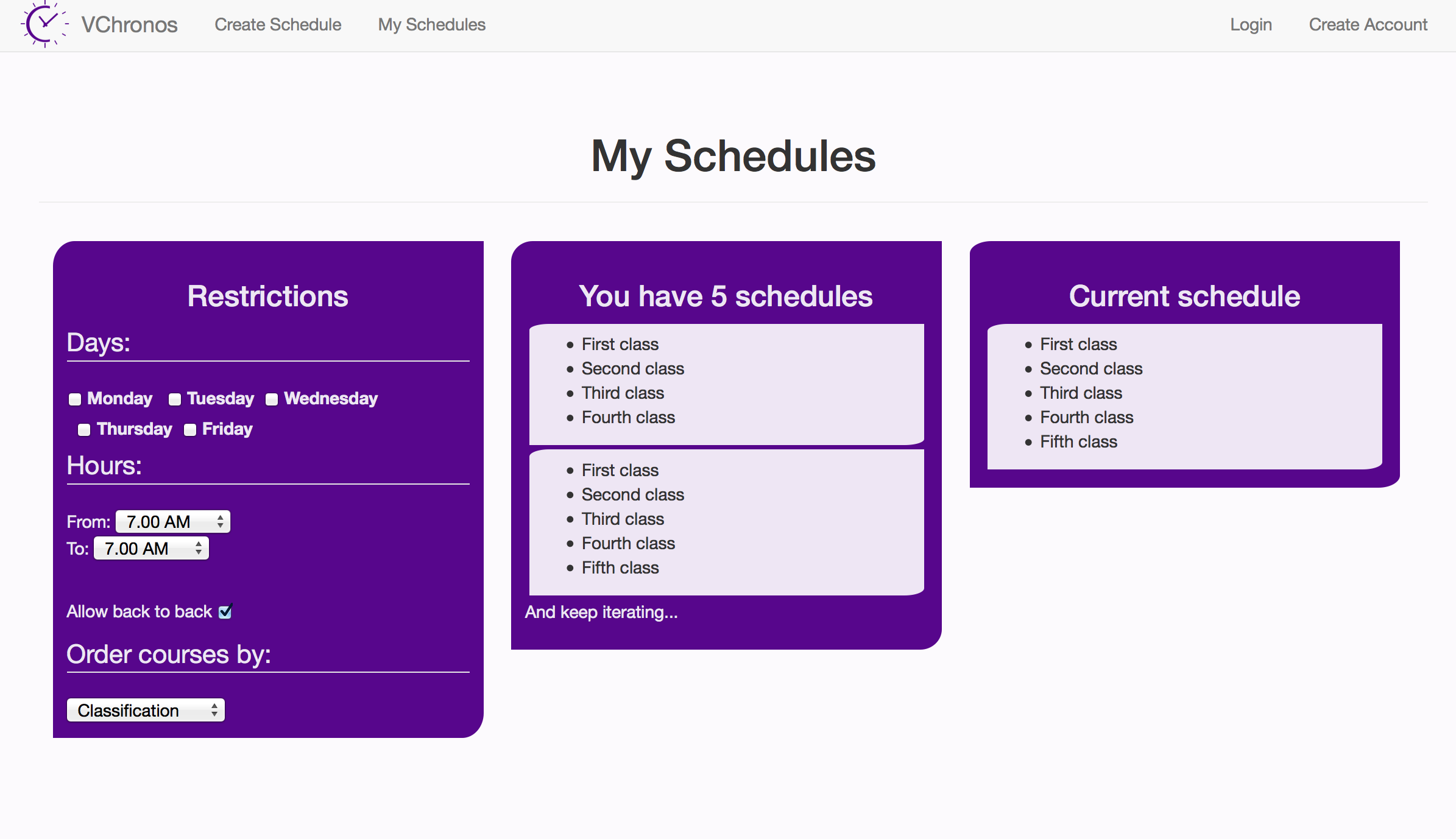Open the Create Schedule menu item

(x=278, y=25)
